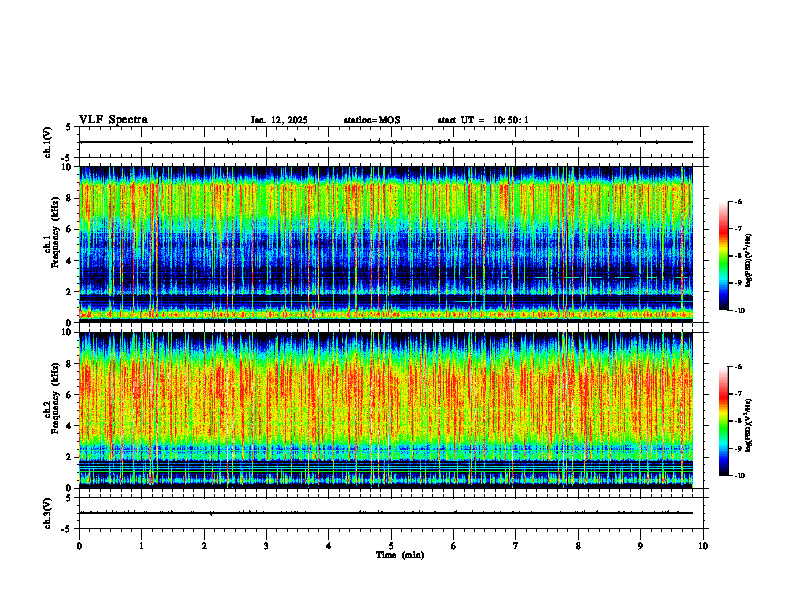Viewport: 792px width, 612px height.
Task: Click the ch.1 "Frequency (kHz)" axis label
Action: (55, 232)
